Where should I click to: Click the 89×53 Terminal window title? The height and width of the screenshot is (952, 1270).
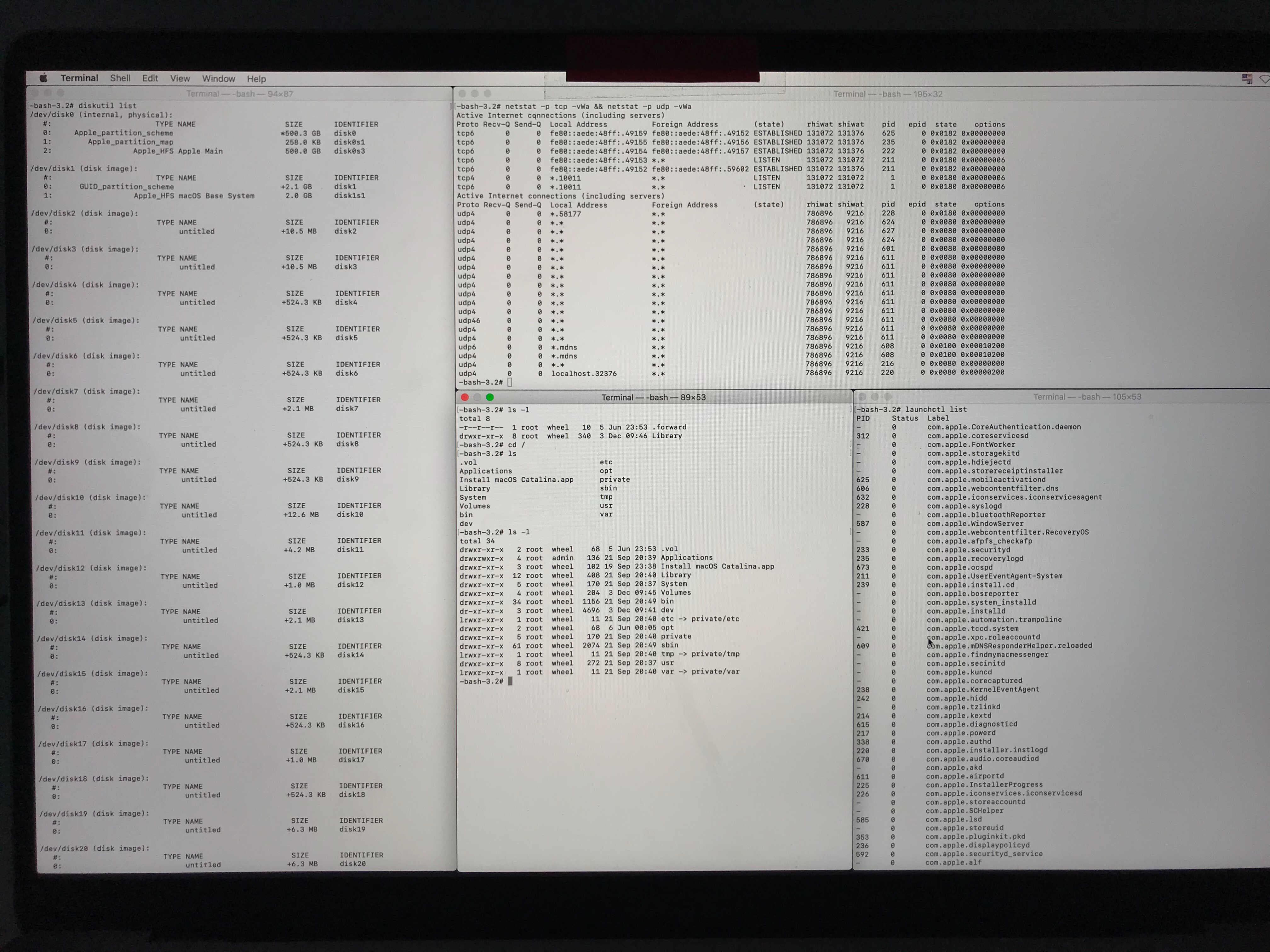click(x=653, y=397)
